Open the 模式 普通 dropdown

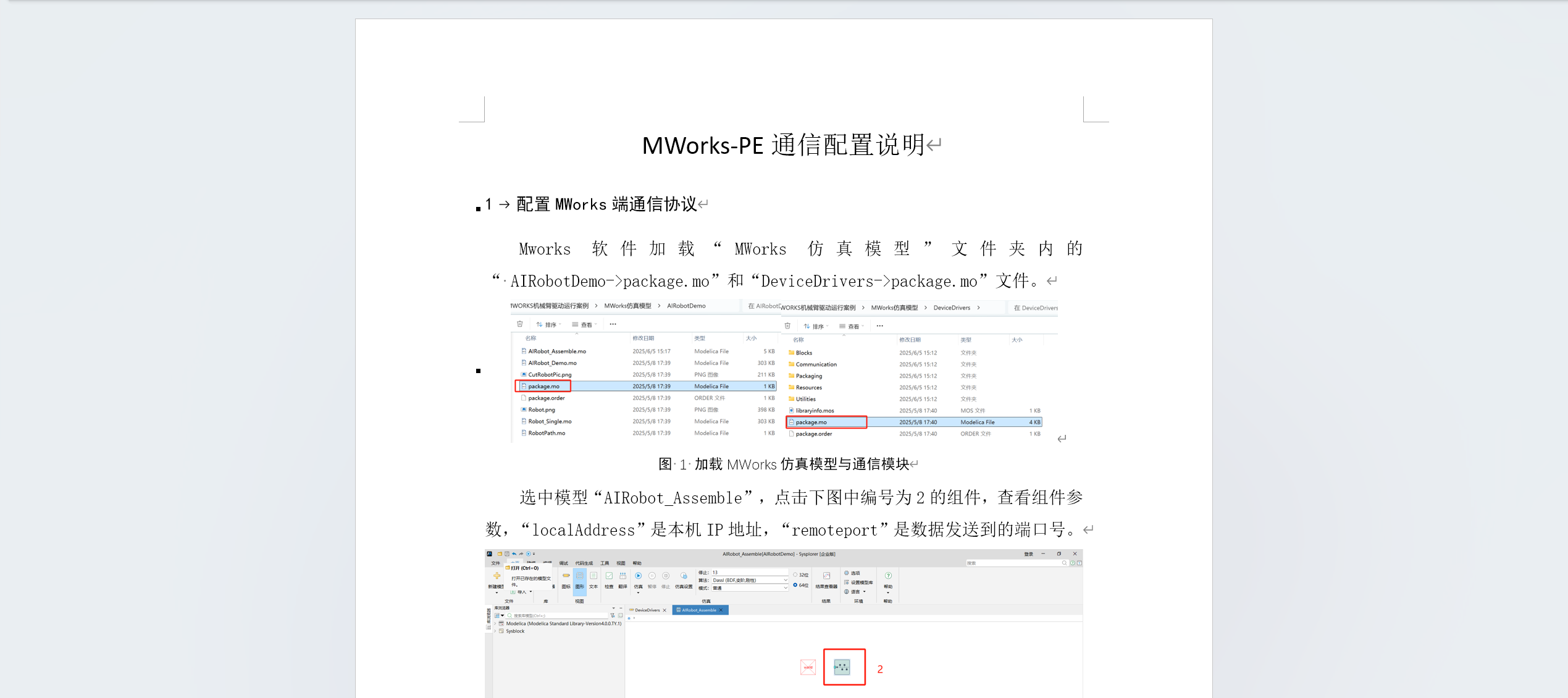click(750, 588)
